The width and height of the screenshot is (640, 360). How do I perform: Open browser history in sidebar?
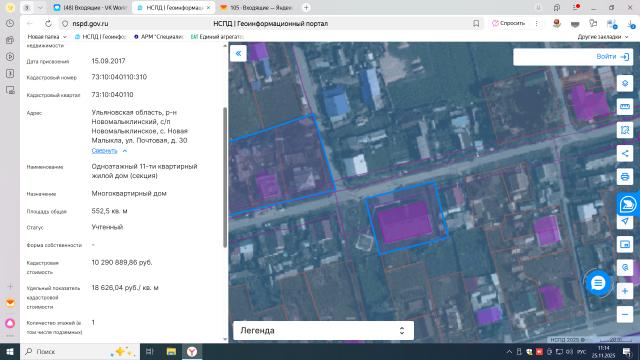(10, 24)
